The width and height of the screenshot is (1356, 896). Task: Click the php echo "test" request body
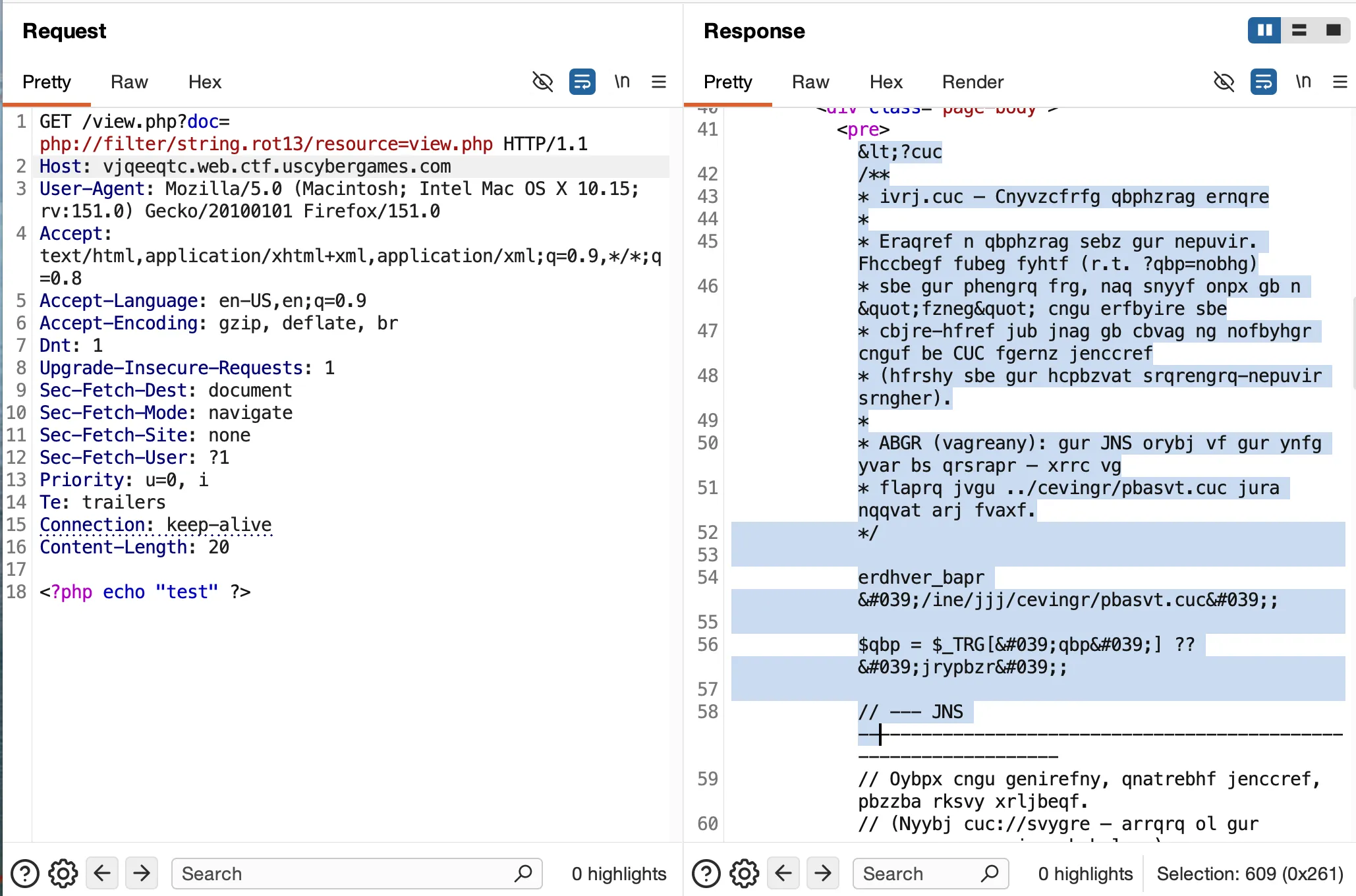(145, 592)
